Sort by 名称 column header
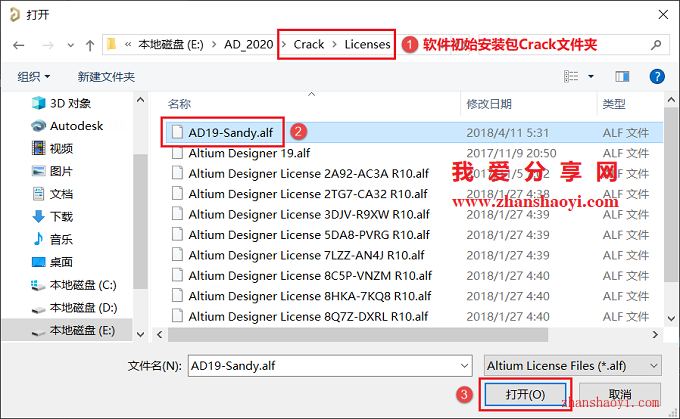680x419 pixels. coord(179,104)
